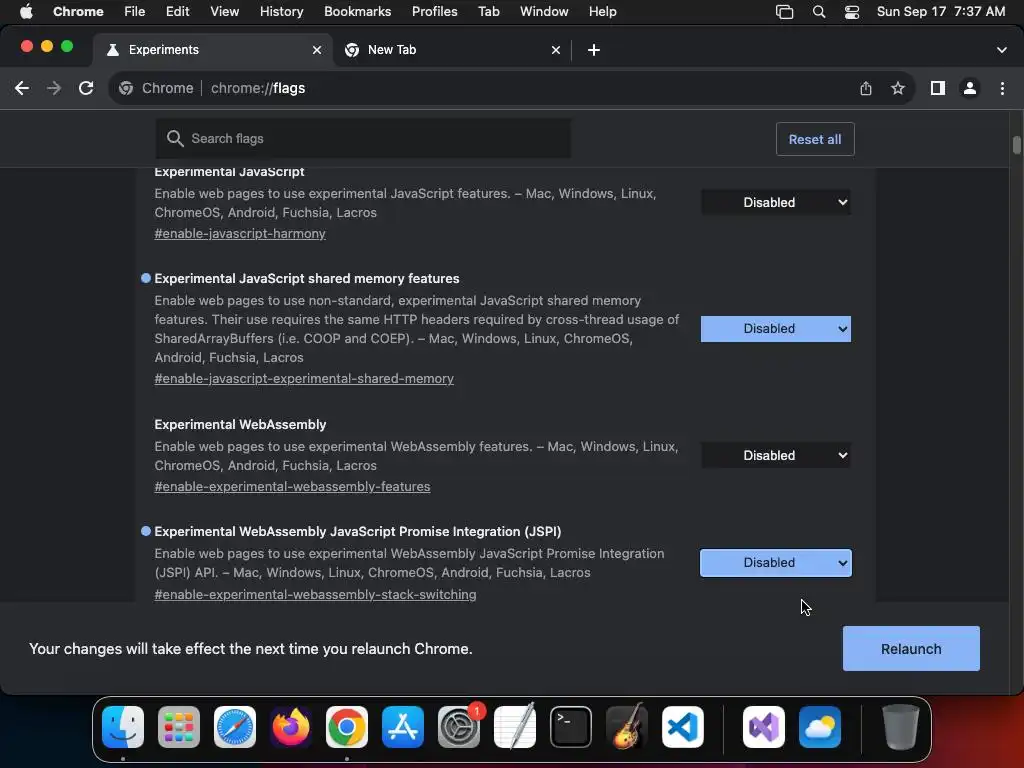Open Experimental JavaScript state dropdown
Image resolution: width=1024 pixels, height=768 pixels.
point(776,202)
